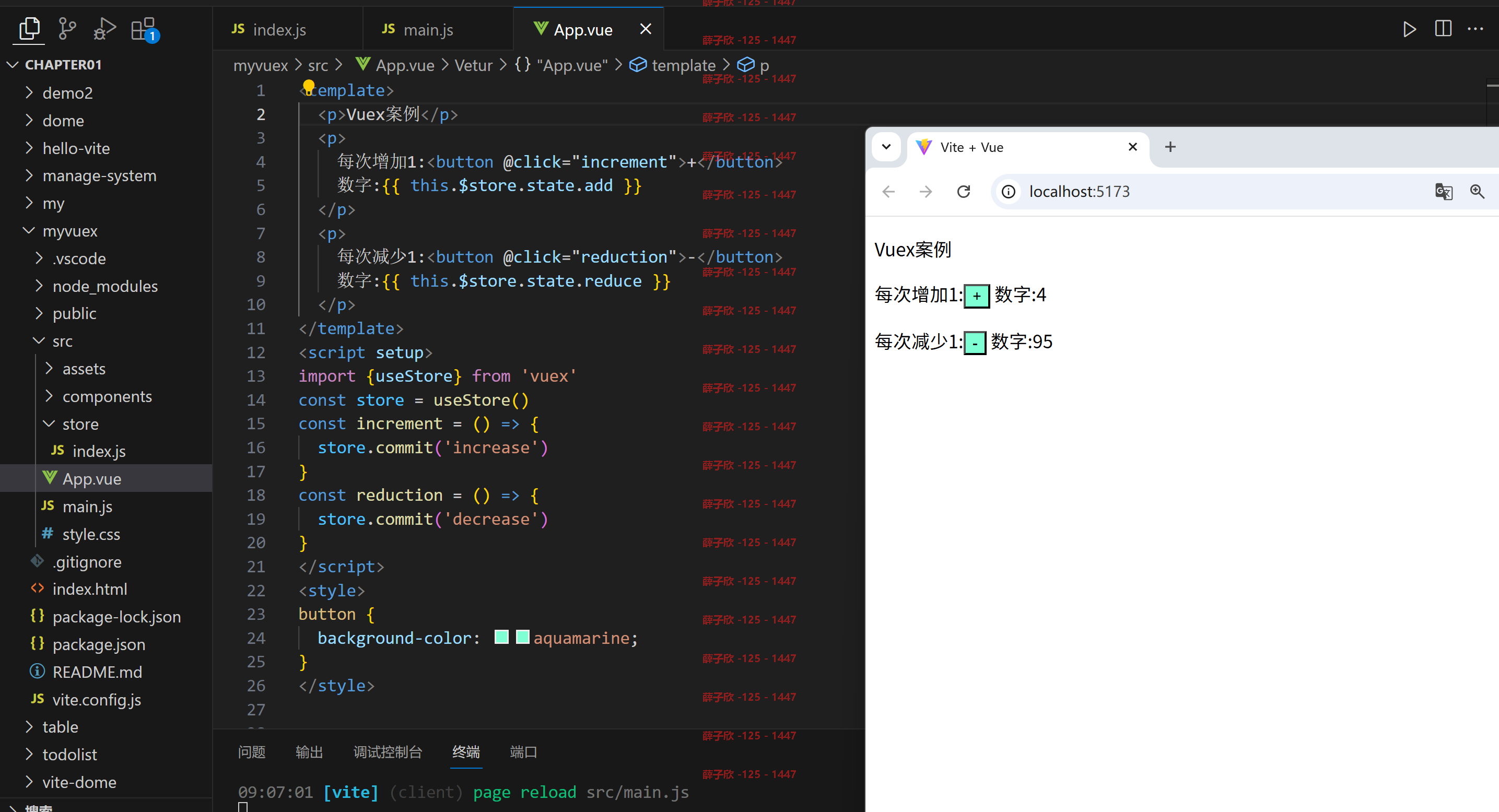
Task: Open style.css in file tree
Action: coord(107,533)
